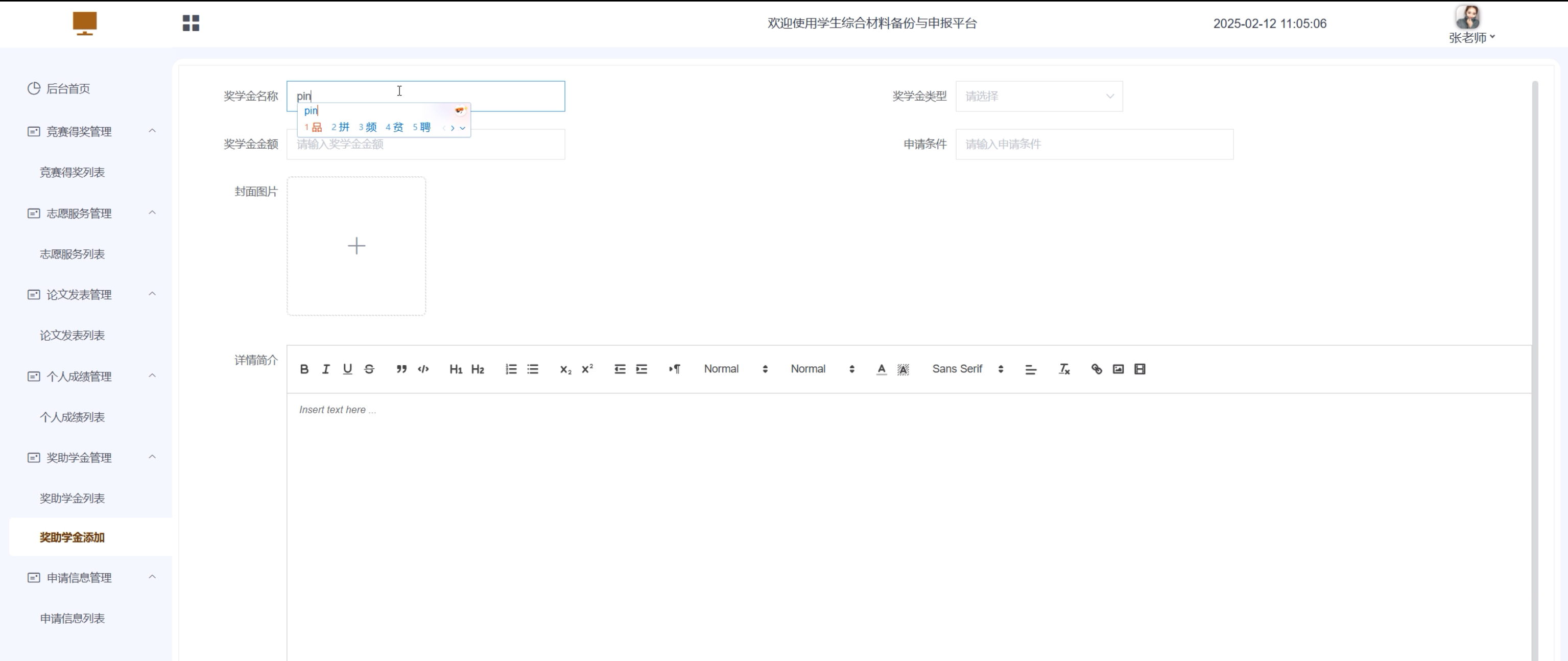Clear text formatting using toolbar icon

coord(1064,369)
